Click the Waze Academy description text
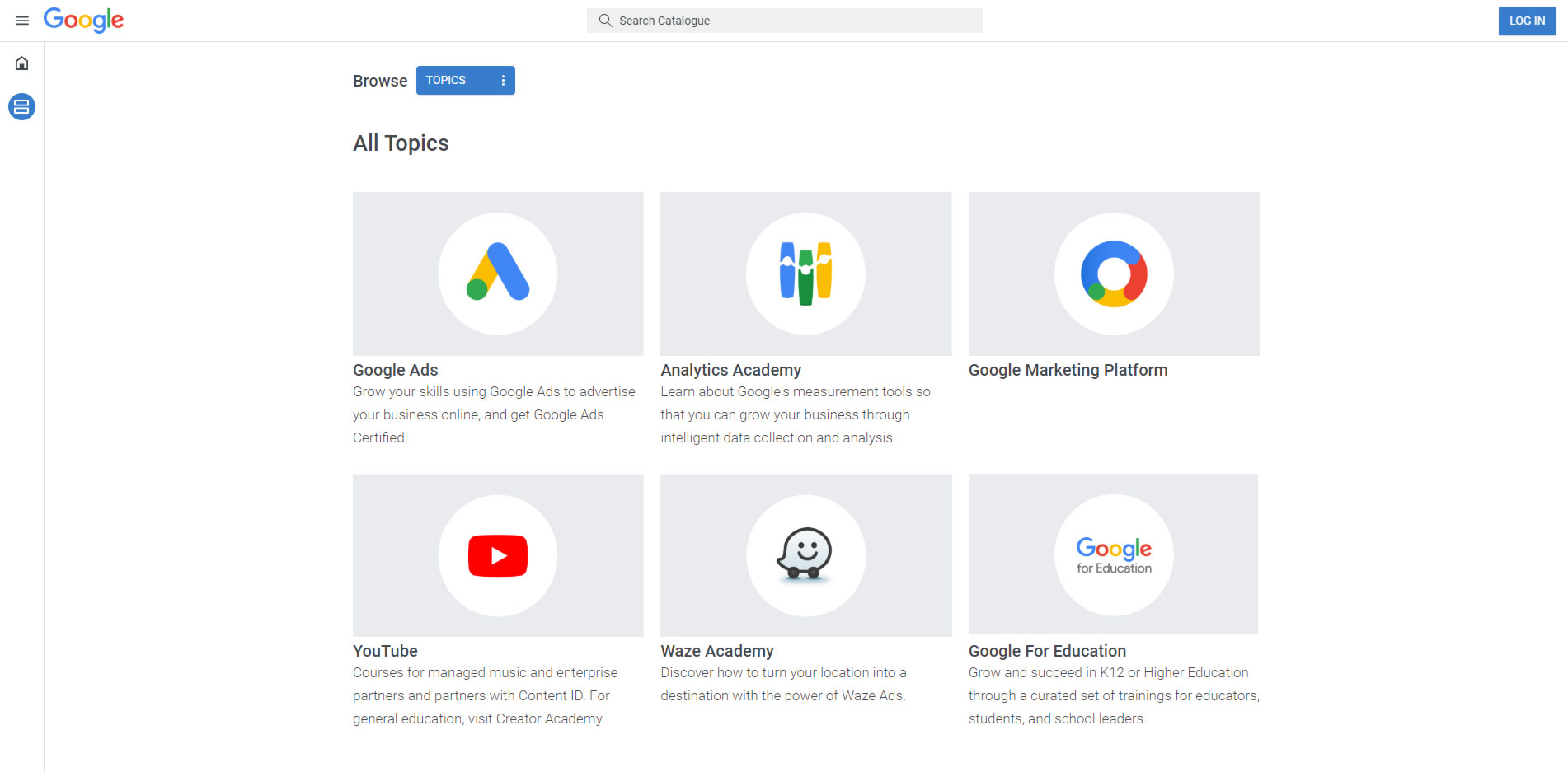This screenshot has width=1568, height=772. click(x=783, y=684)
